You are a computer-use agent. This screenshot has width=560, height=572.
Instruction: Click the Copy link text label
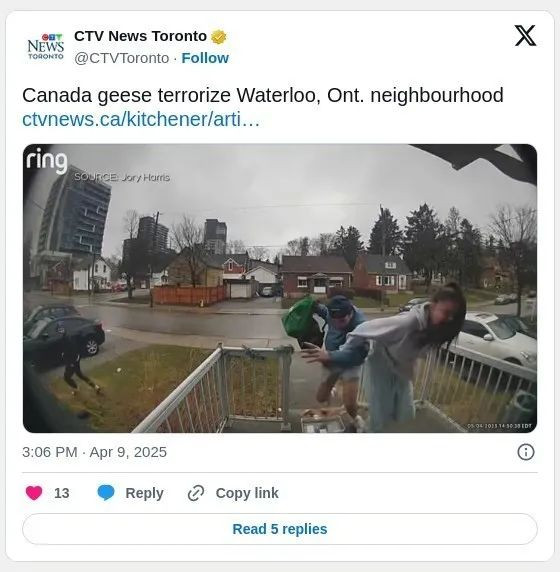247,493
